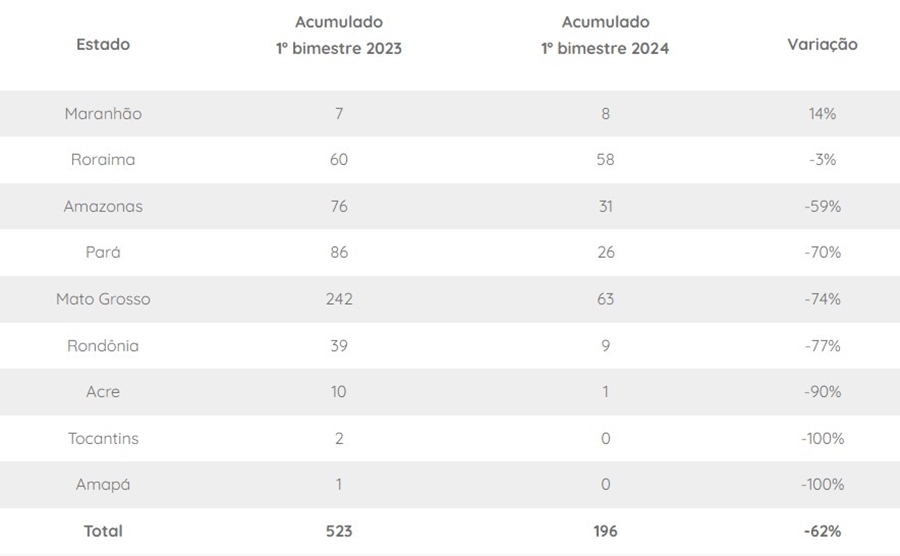Select the Acumulado 1º bimestre 2024 header
Viewport: 900px width, 556px height.
(x=605, y=35)
